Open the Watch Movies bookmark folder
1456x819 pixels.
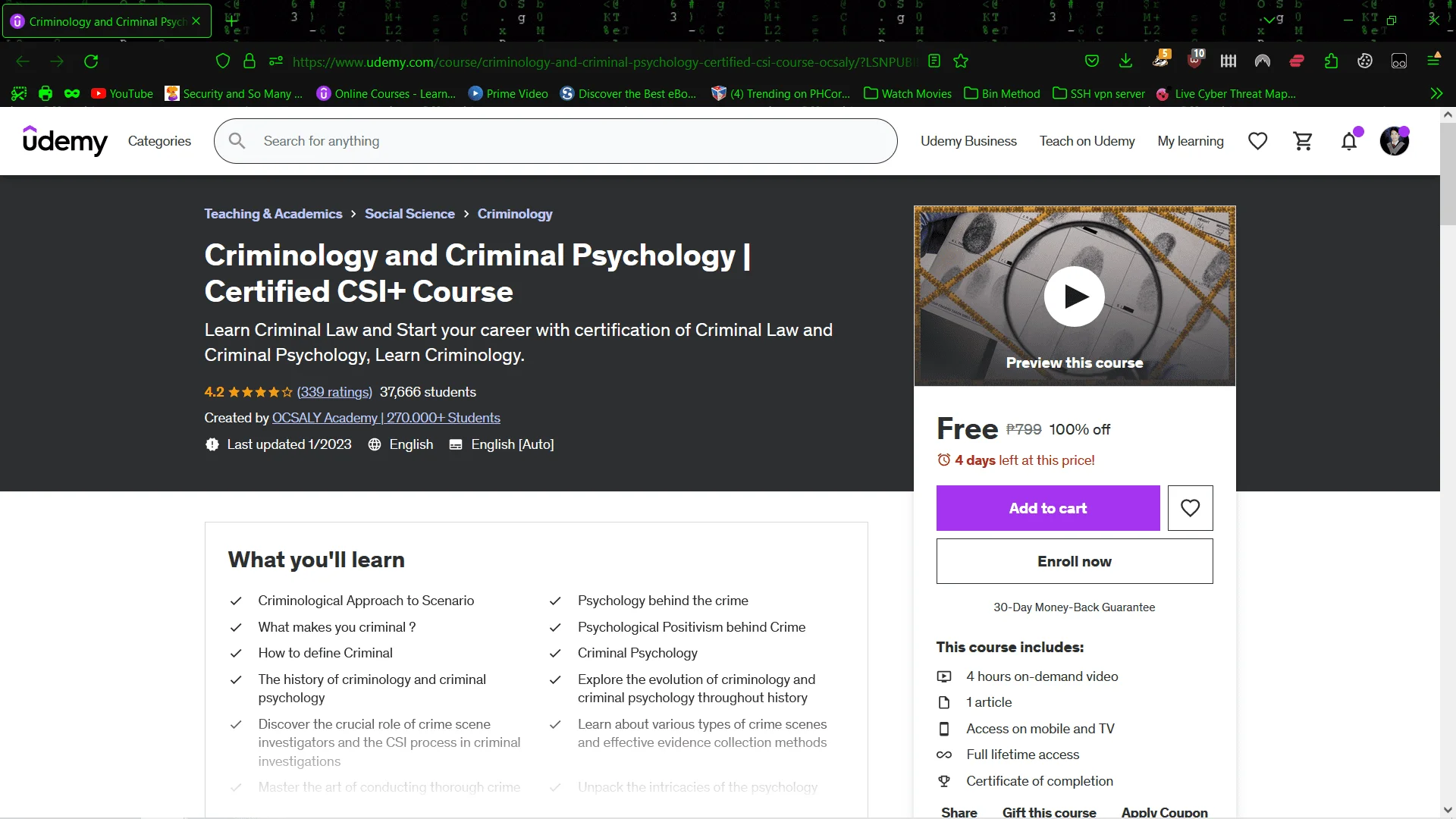(x=908, y=93)
